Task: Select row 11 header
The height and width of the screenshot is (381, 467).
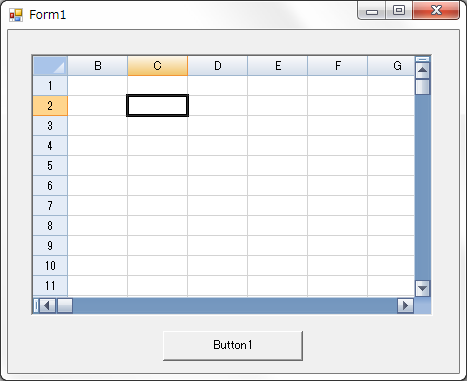Action: pyautogui.click(x=50, y=286)
